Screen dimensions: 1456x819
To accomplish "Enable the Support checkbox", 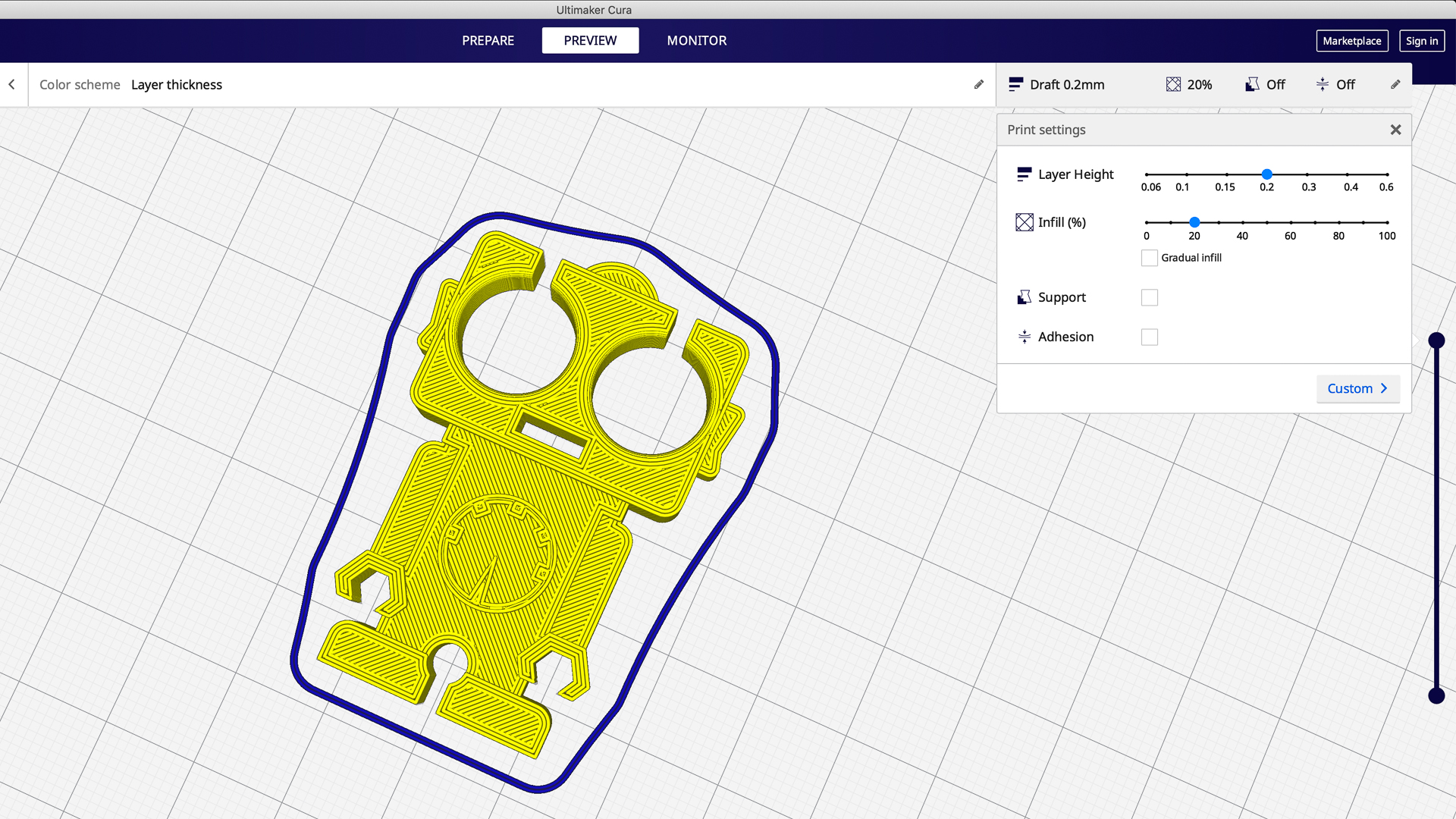I will 1149,297.
